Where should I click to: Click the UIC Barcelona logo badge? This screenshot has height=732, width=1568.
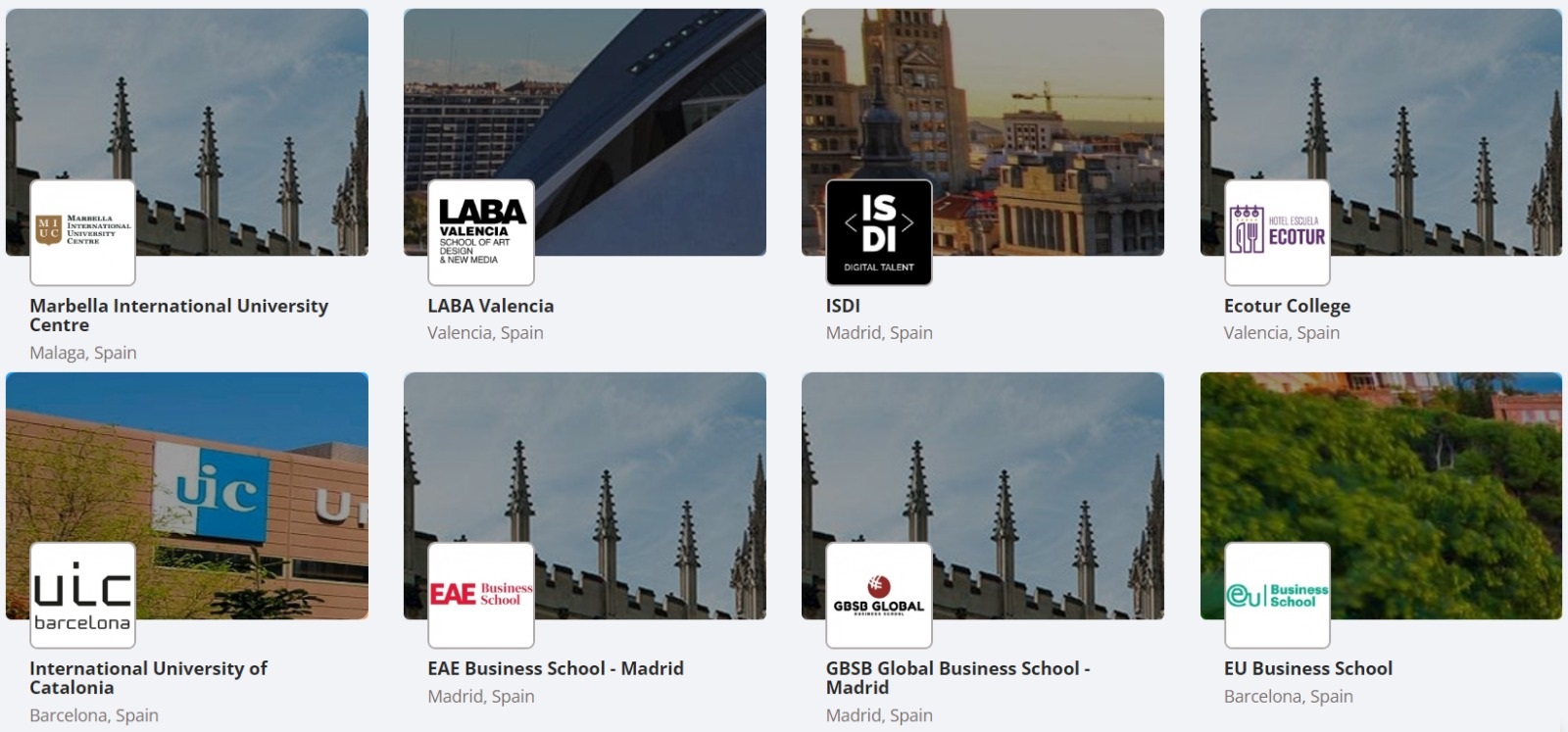tap(83, 596)
